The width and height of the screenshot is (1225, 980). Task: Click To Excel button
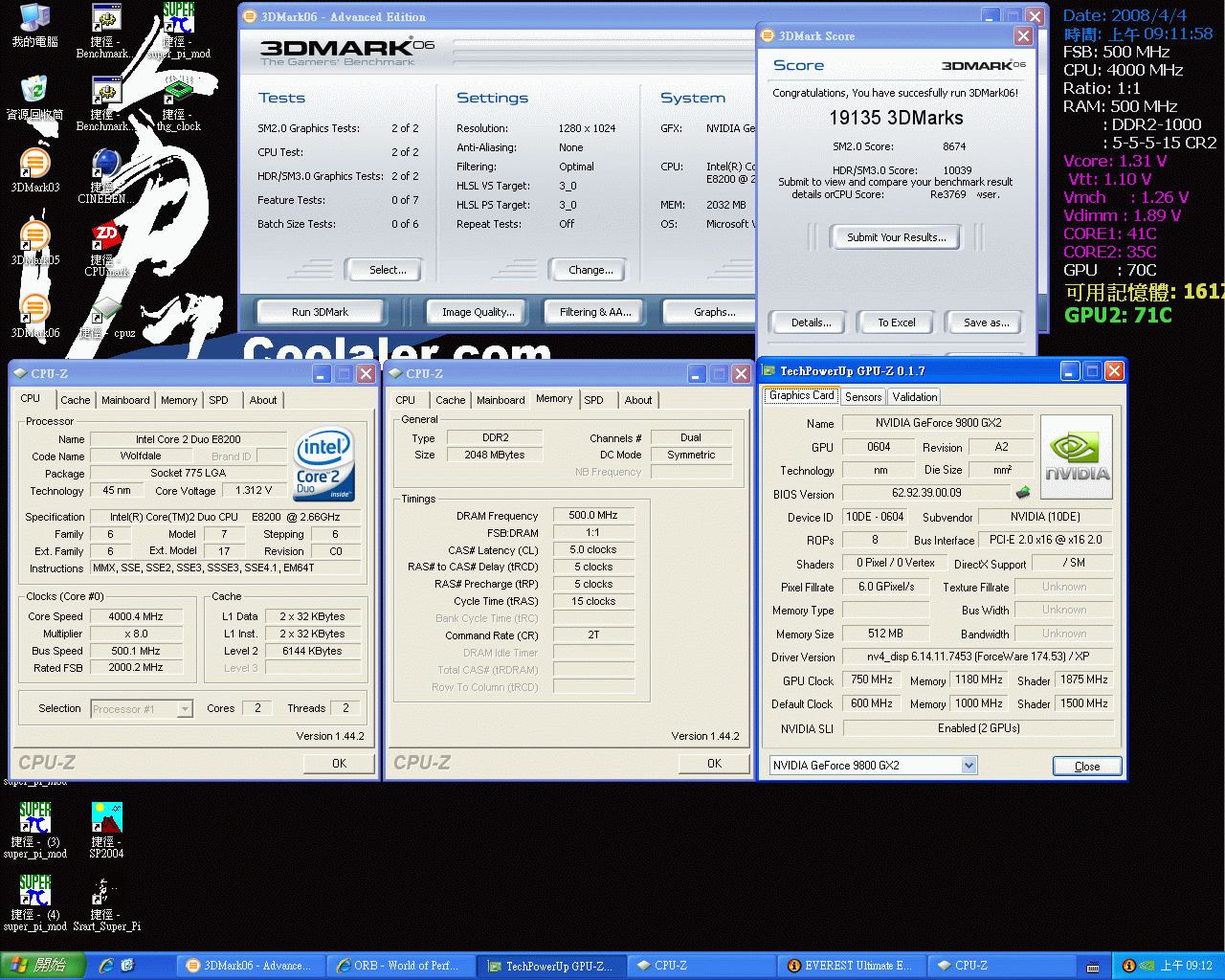click(x=897, y=323)
